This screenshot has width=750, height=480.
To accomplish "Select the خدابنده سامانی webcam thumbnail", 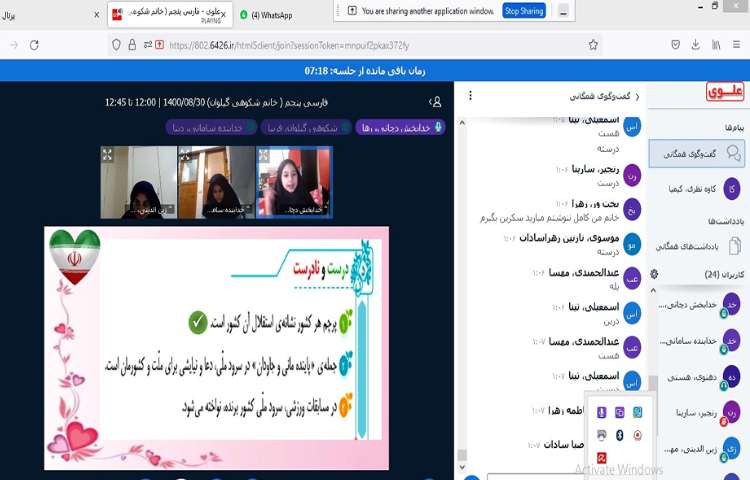I will coord(216,182).
